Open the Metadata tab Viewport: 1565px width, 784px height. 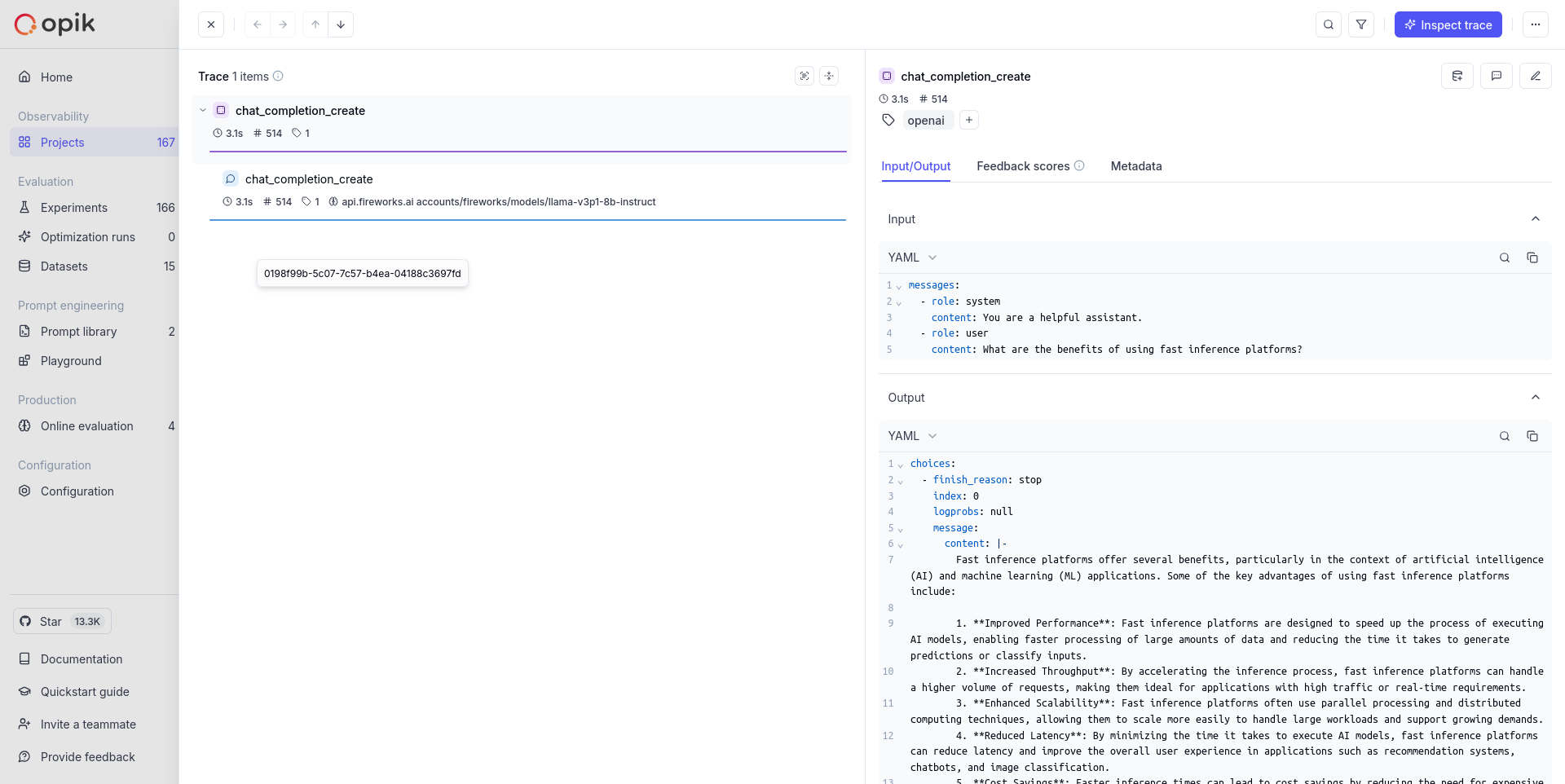(x=1136, y=166)
